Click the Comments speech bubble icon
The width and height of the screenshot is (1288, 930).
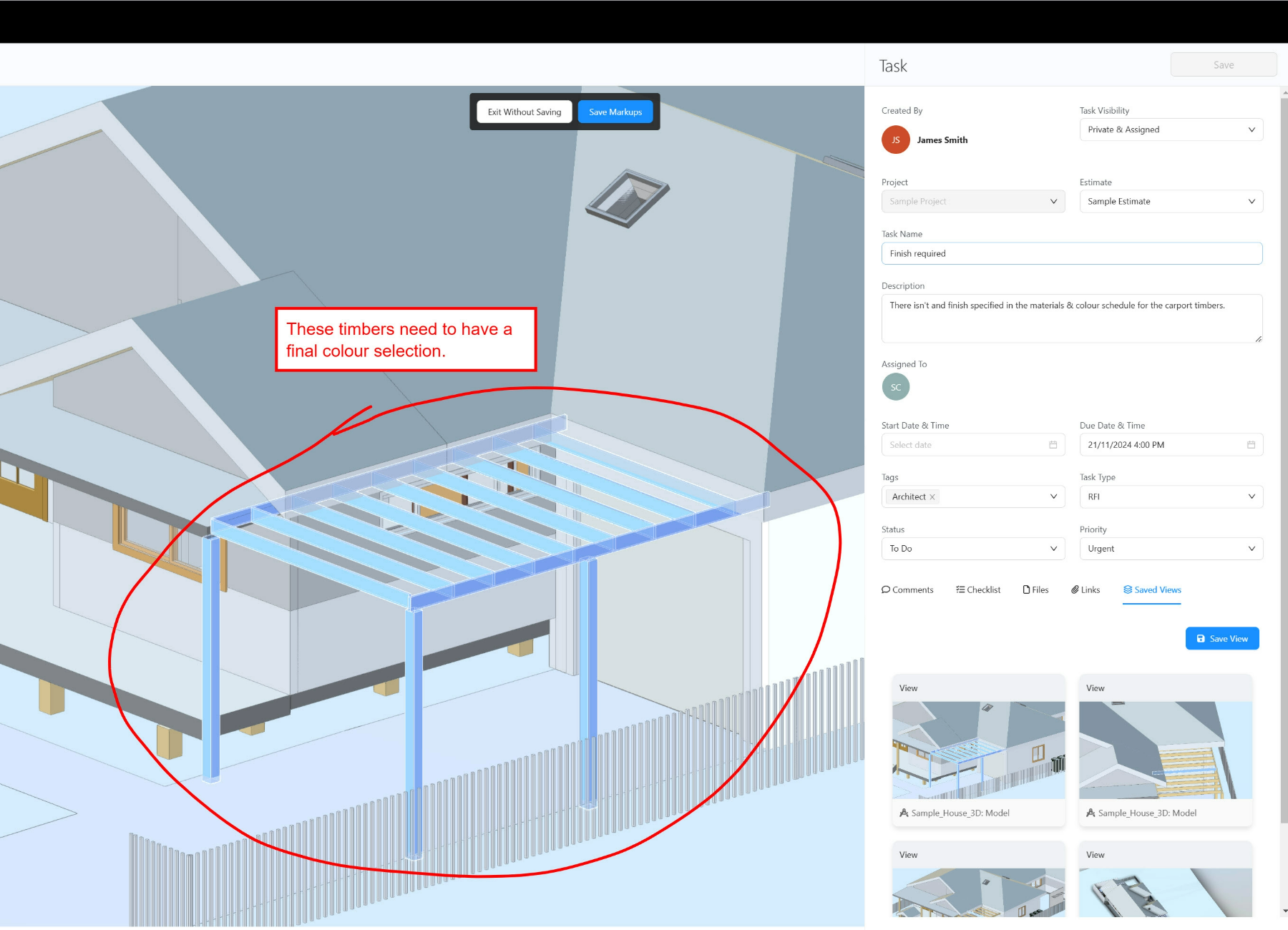[x=887, y=589]
